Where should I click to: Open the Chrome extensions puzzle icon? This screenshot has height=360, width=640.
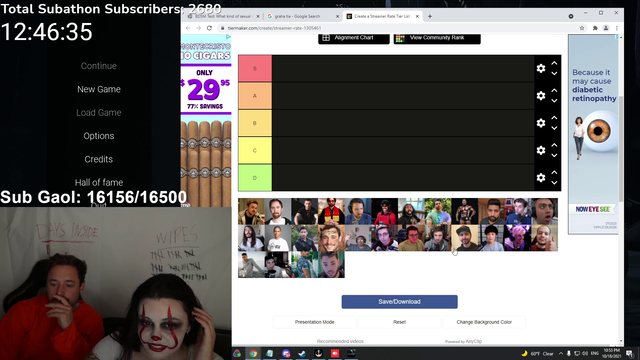(x=595, y=28)
